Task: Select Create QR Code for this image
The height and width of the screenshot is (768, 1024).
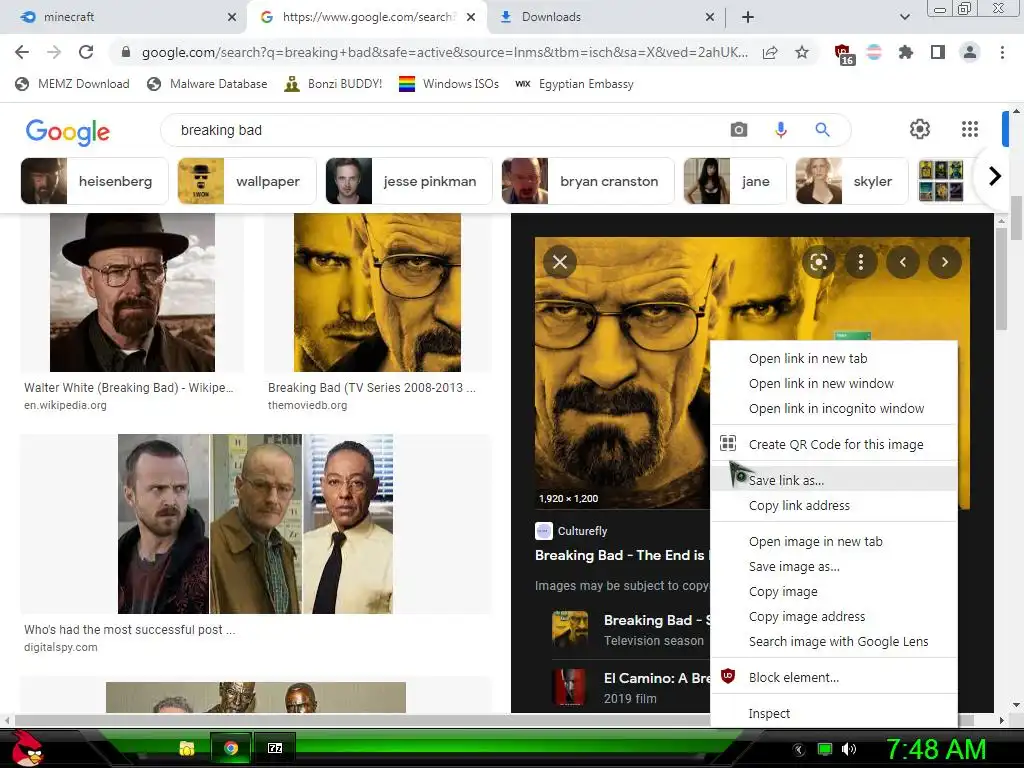Action: point(833,444)
